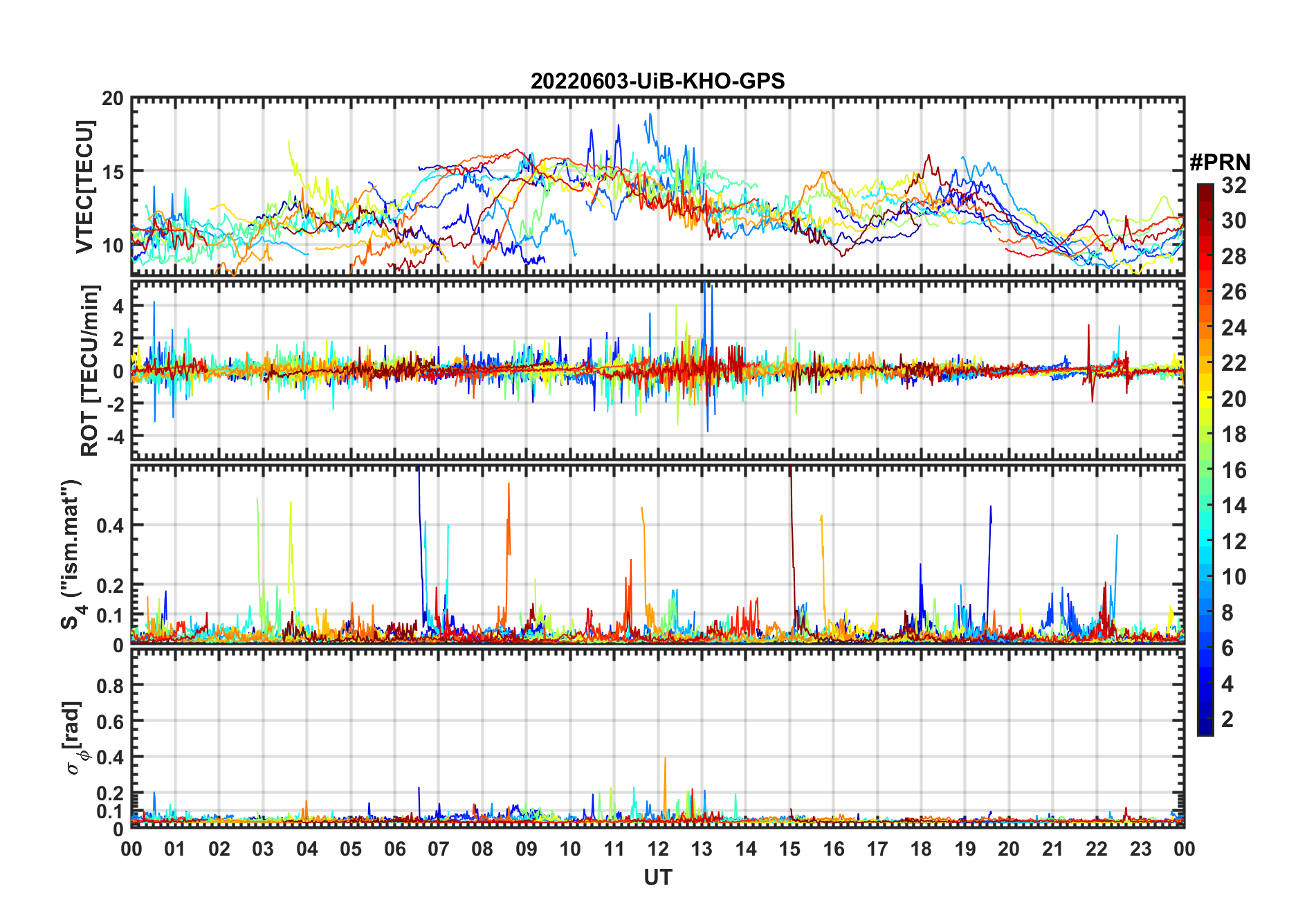This screenshot has width=1316, height=920.
Task: Click PRN colorbar tick label 12
Action: tap(1234, 542)
